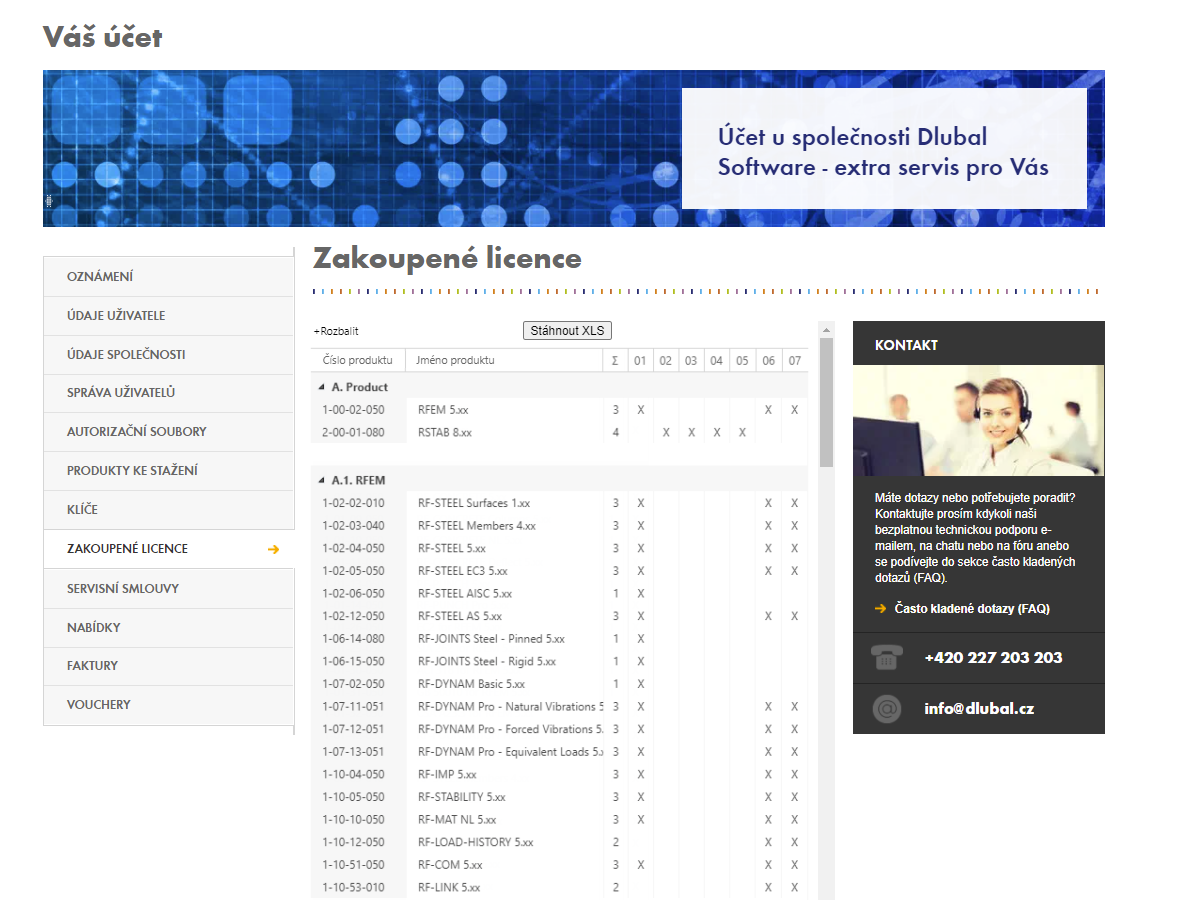Click the orange arrow before FAQ link
Viewport: 1200px width, 900px height.
click(x=880, y=608)
